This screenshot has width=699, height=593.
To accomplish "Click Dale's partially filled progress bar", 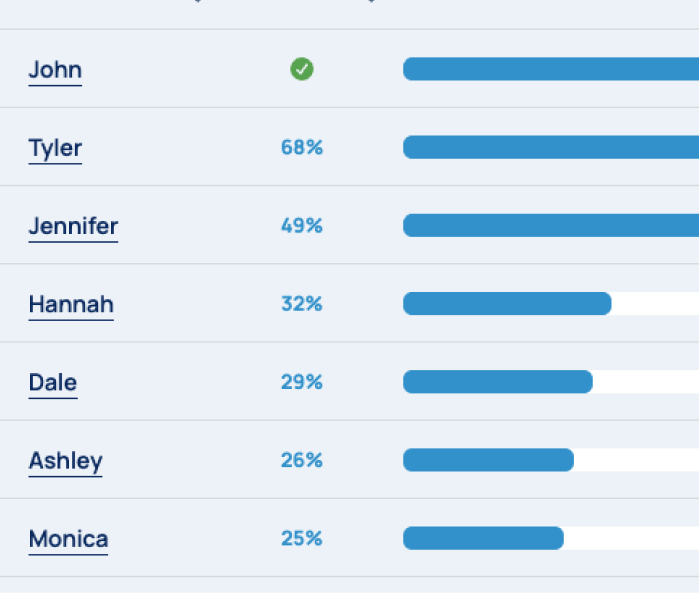I will 551,382.
